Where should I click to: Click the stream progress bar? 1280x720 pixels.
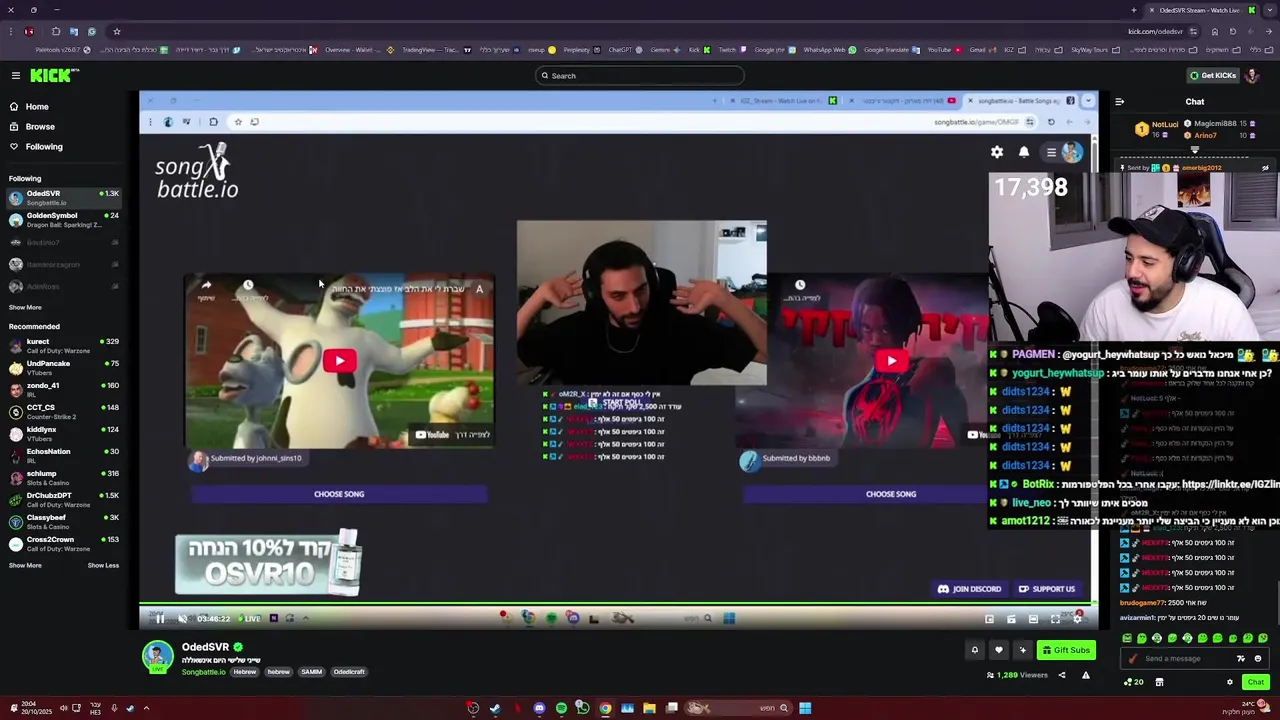tap(618, 604)
